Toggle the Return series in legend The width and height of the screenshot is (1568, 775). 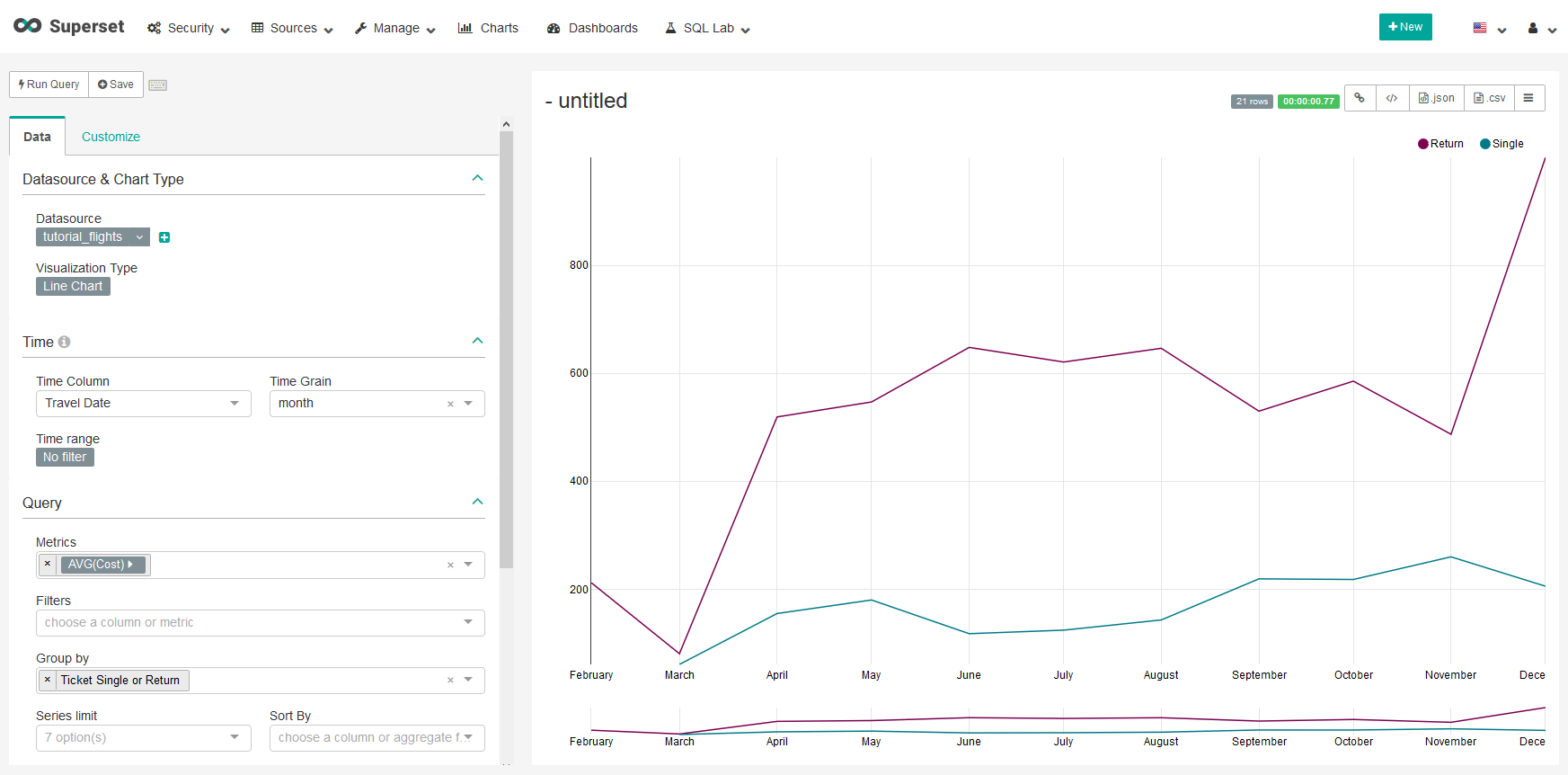(x=1440, y=144)
